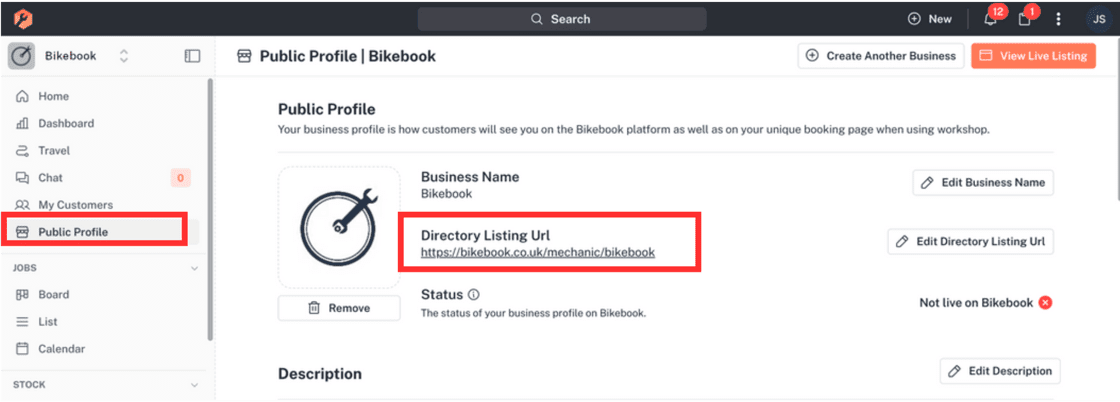Click the orange app logo icon
1120x402 pixels.
point(23,18)
